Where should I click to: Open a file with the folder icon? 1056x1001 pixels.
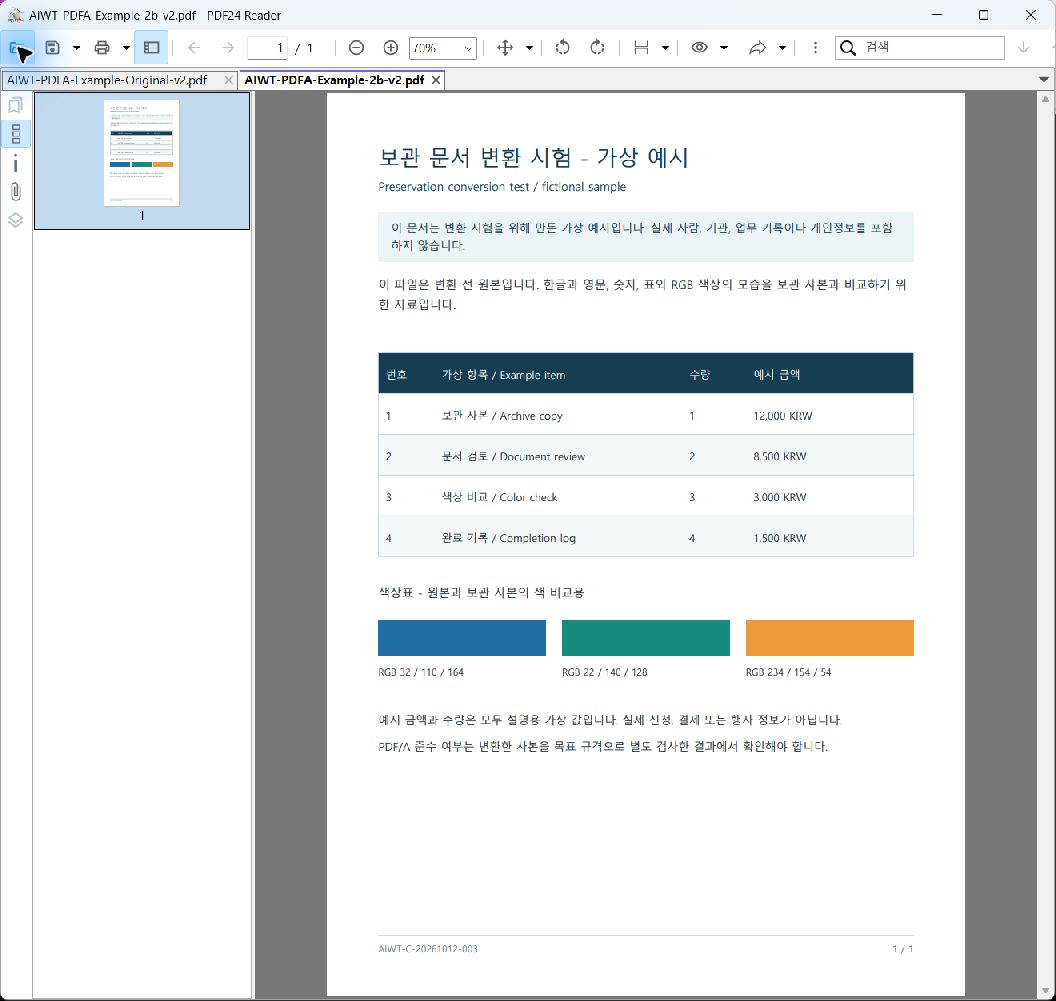point(16,48)
